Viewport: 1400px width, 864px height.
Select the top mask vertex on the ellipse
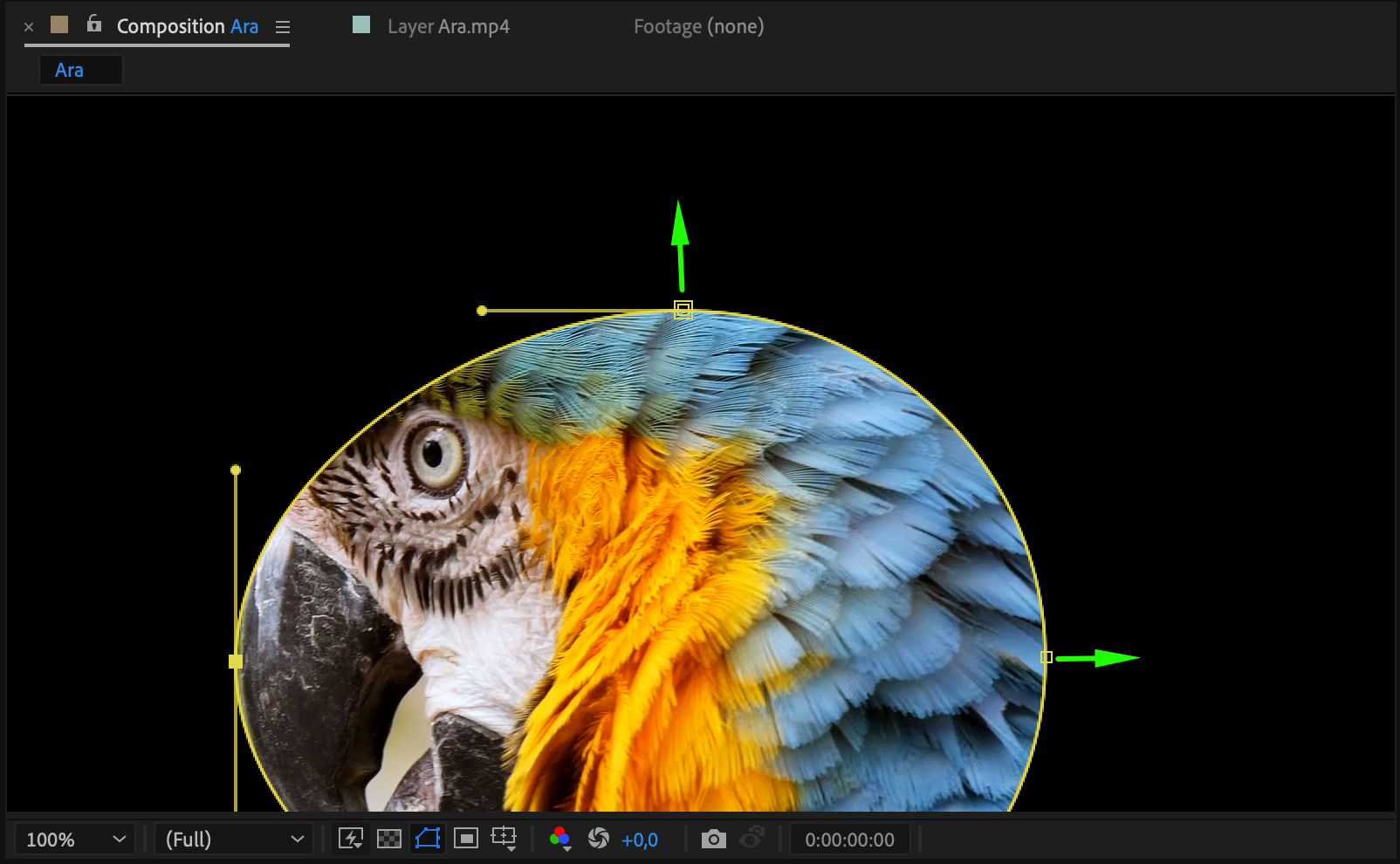(x=683, y=310)
